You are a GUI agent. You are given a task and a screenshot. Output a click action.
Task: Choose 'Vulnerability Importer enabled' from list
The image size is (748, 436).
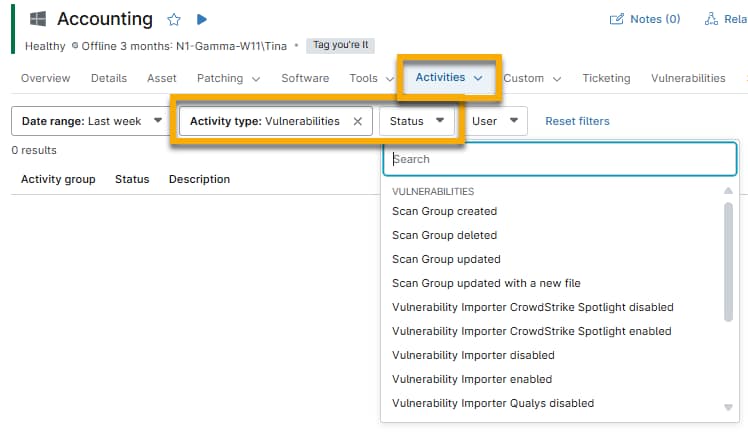472,379
